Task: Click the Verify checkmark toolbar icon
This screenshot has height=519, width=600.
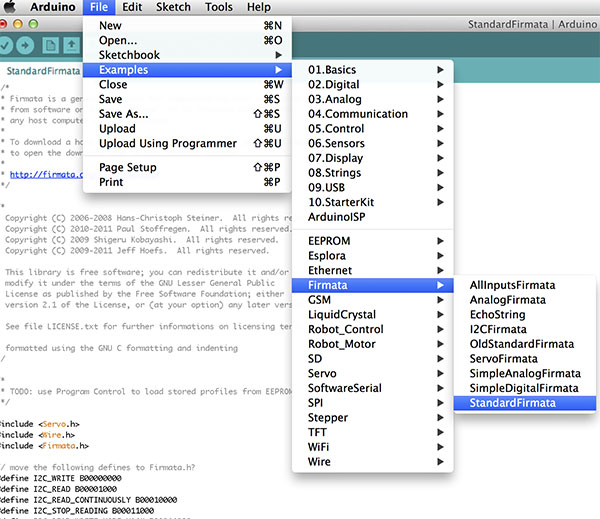Action: click(x=5, y=45)
